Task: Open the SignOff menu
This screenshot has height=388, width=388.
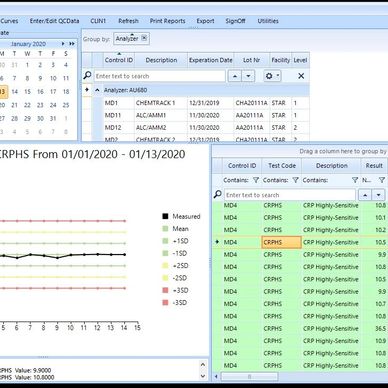Action: click(x=235, y=21)
